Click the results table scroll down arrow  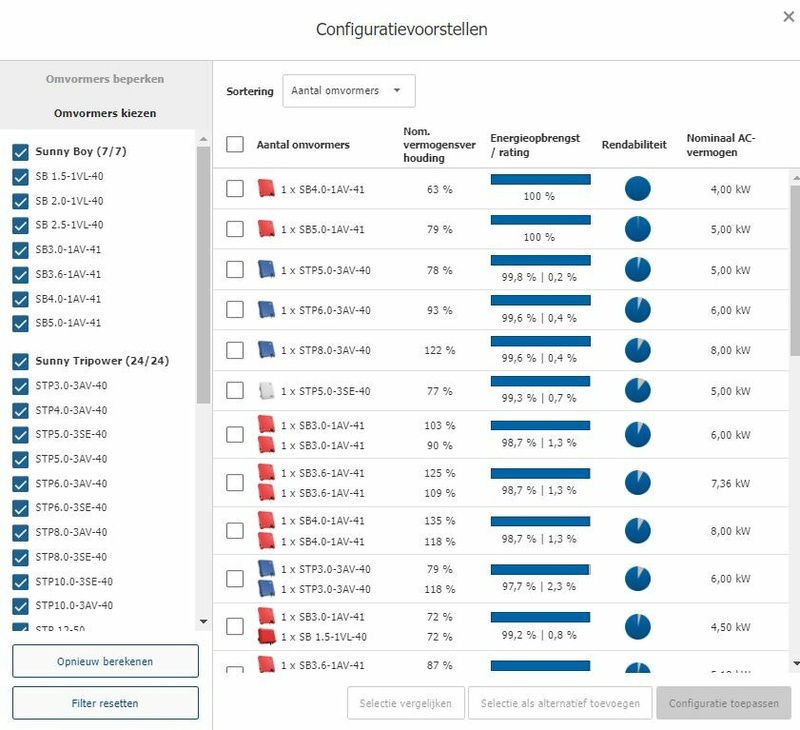[796, 664]
